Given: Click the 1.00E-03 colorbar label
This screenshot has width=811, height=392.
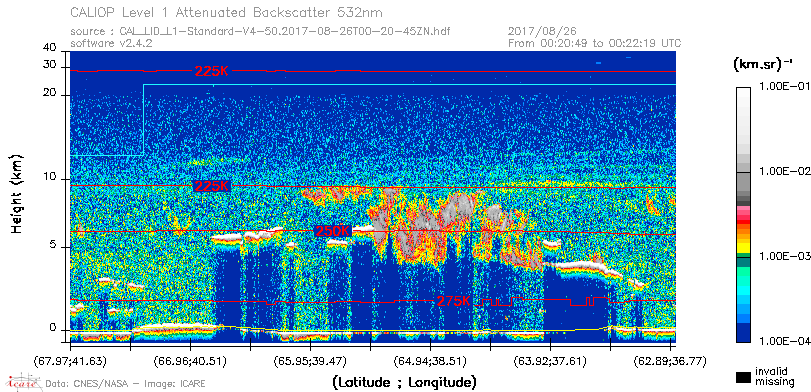Looking at the screenshot, I should (x=784, y=257).
